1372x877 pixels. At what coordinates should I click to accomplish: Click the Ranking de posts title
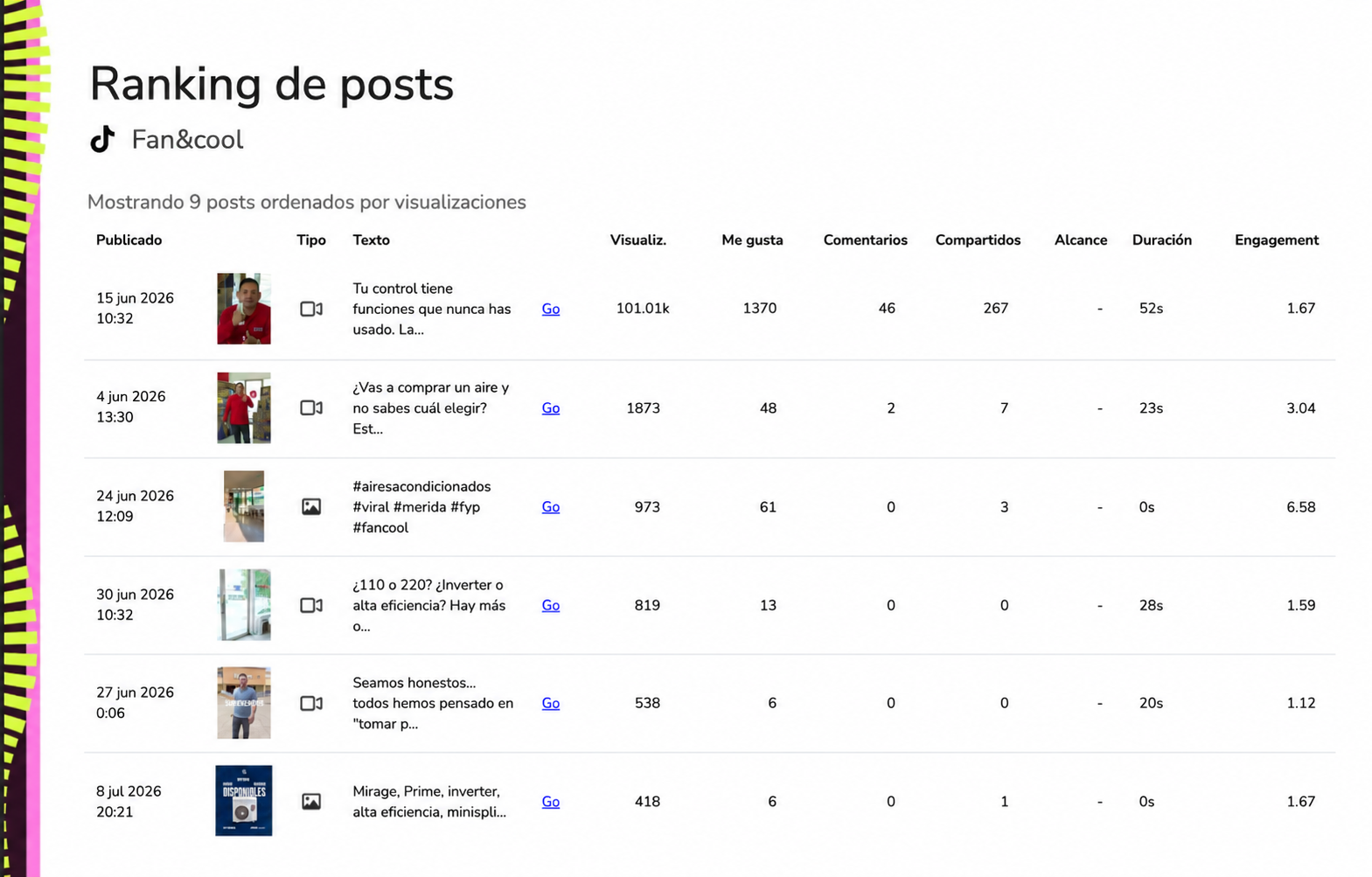click(x=272, y=84)
